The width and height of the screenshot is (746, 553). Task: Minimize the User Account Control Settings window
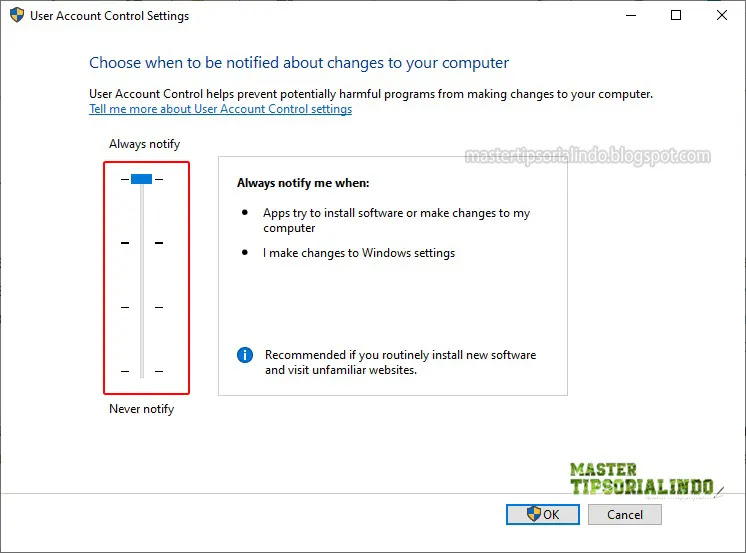(x=631, y=15)
